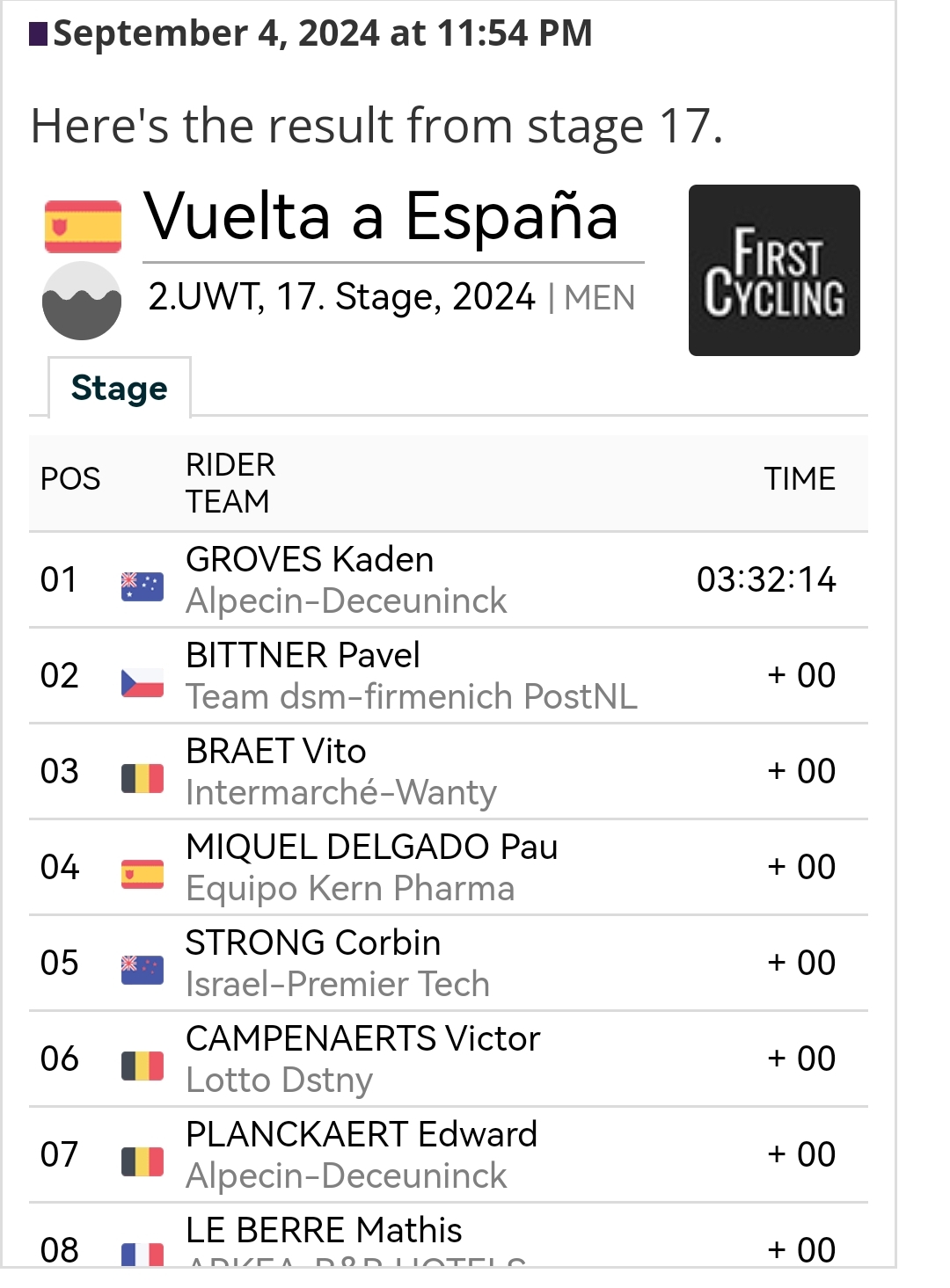Click Australian flag beside Groves Kaden
The image size is (950, 1288).
(x=142, y=586)
